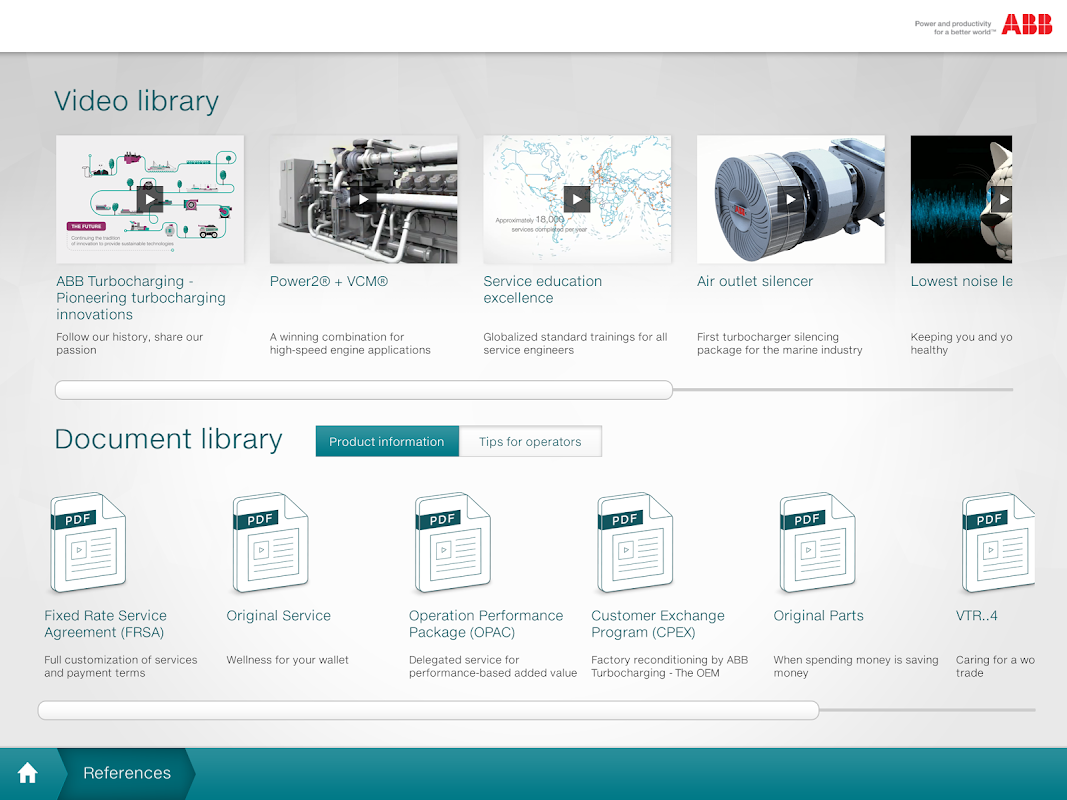The image size is (1067, 800).
Task: Open the Power2® + VCM® title link
Action: (329, 282)
